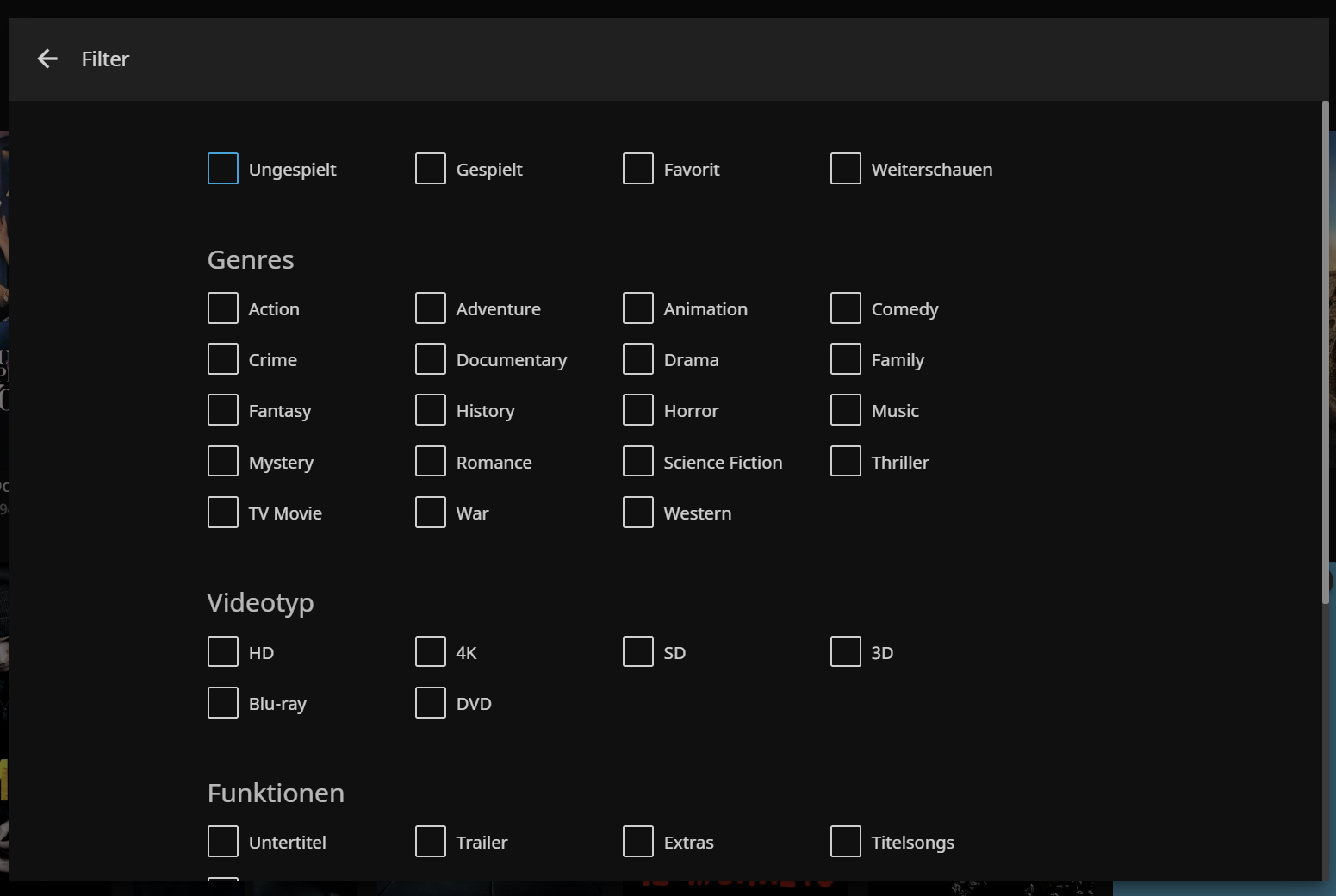The width and height of the screenshot is (1336, 896).
Task: Enable the Documentary genre filter
Action: click(x=431, y=359)
